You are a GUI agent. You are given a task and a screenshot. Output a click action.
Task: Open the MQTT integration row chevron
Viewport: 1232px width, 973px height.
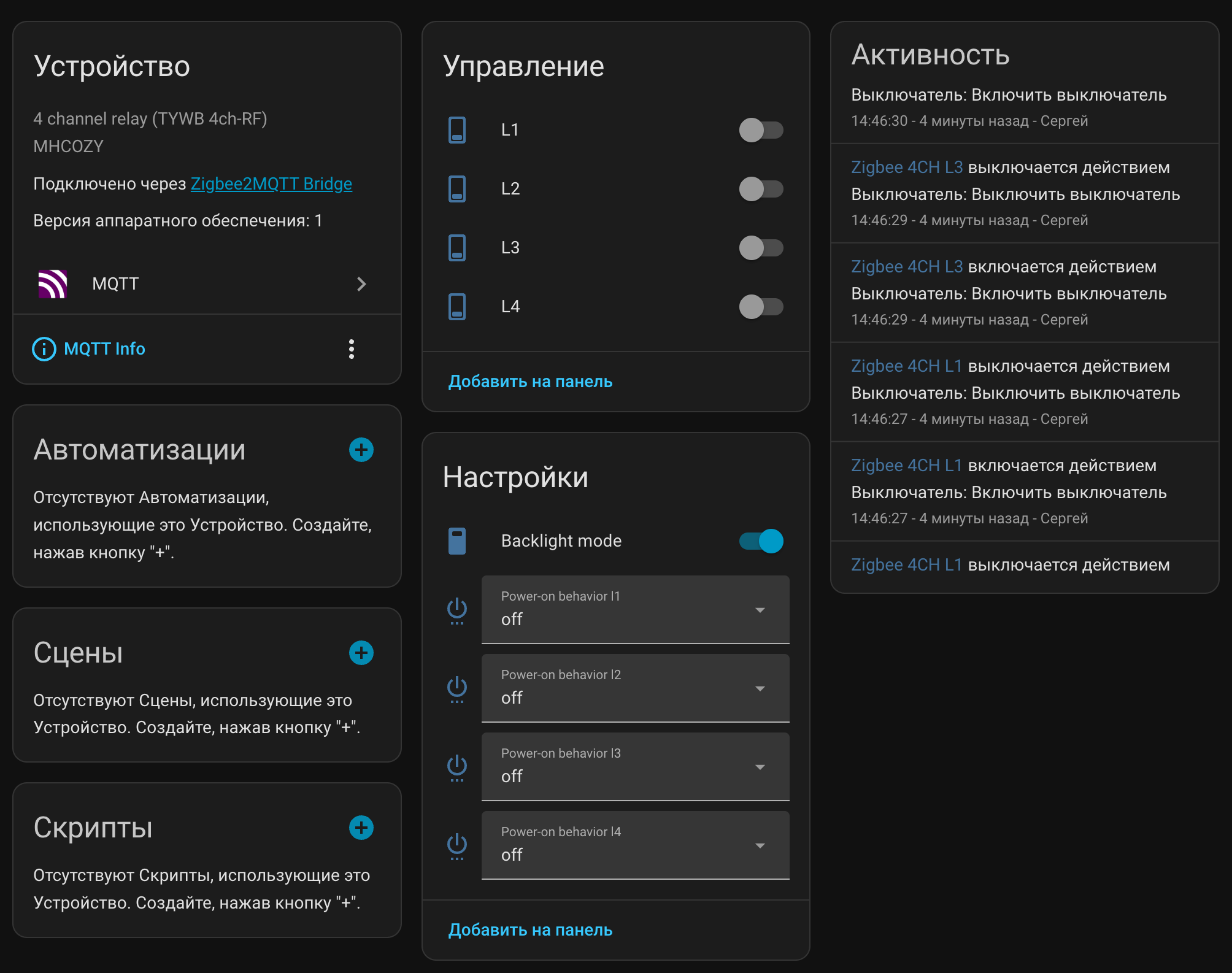point(361,284)
